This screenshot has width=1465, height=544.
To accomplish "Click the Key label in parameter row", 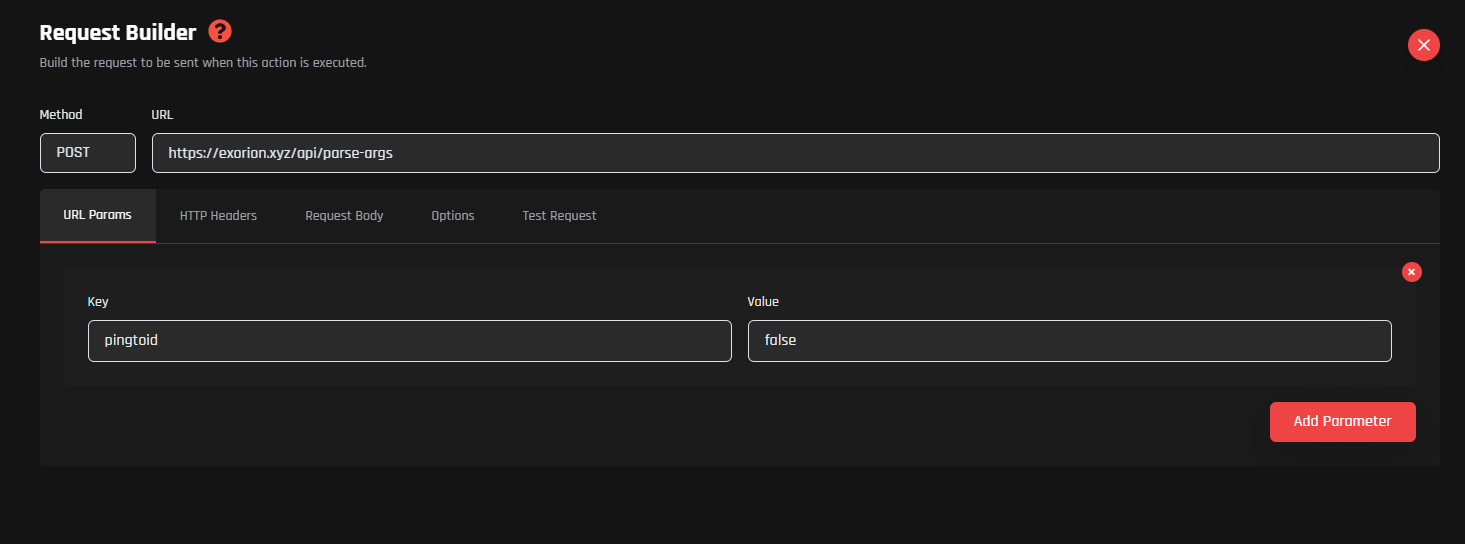I will pyautogui.click(x=98, y=301).
